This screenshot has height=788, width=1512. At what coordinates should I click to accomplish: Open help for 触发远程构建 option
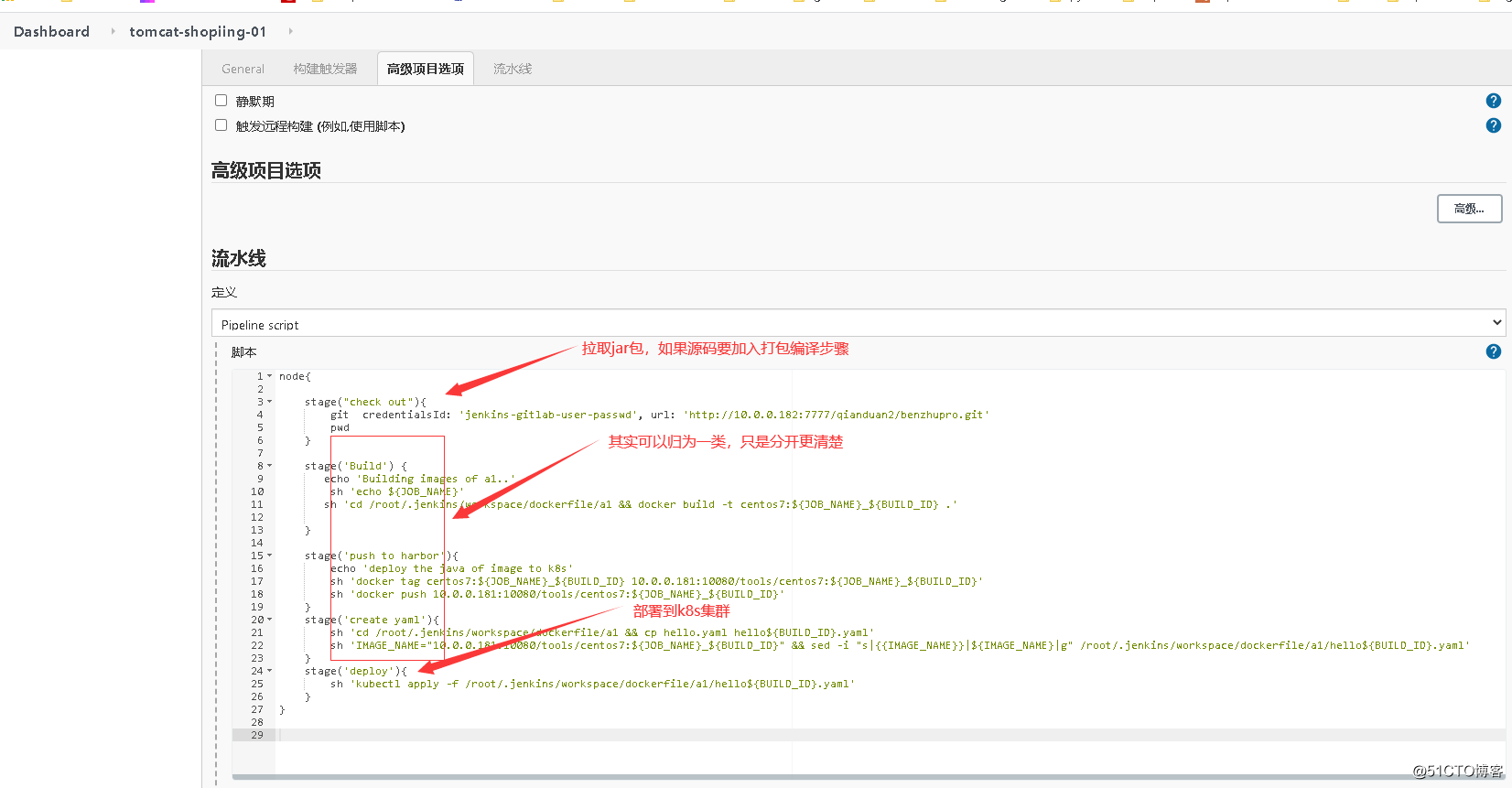tap(1493, 125)
